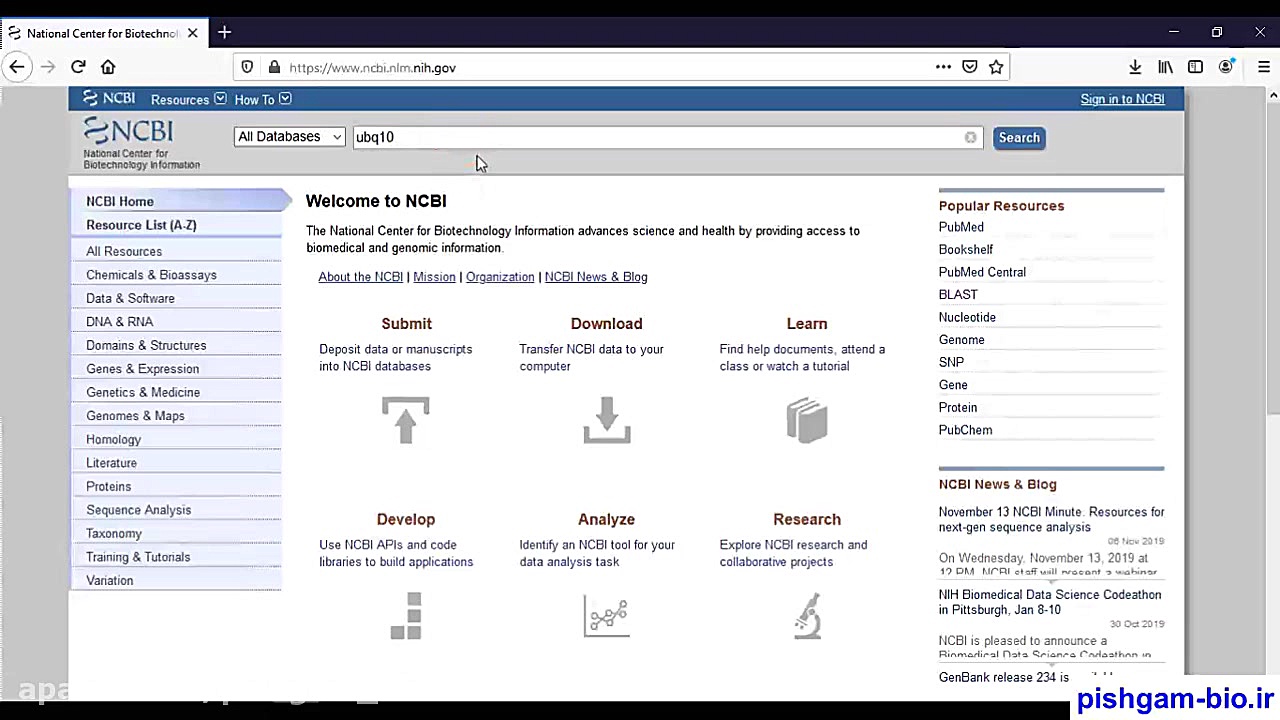This screenshot has width=1280, height=720.
Task: Go to the browser Home icon
Action: [108, 67]
